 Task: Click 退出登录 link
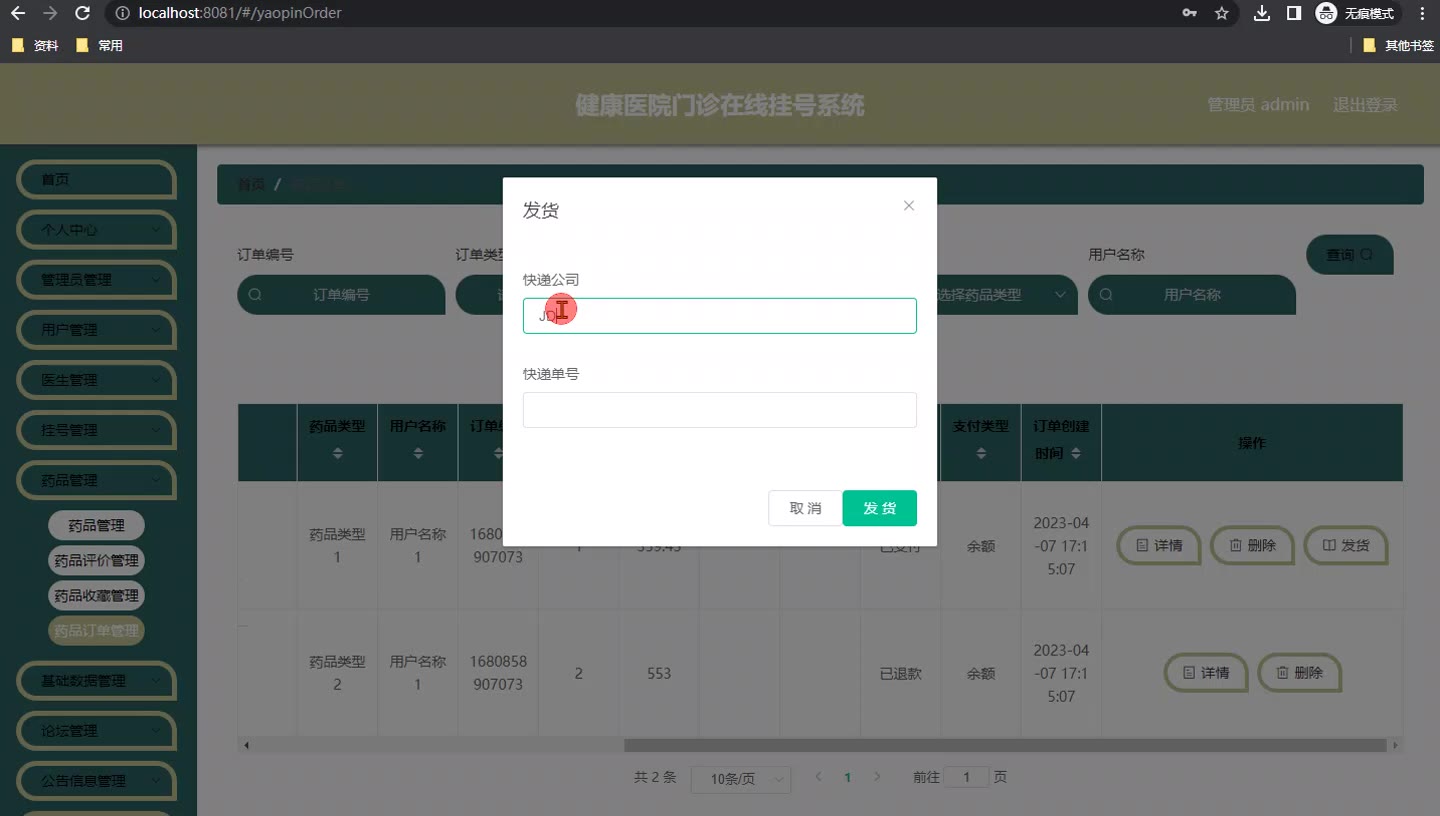click(1365, 104)
